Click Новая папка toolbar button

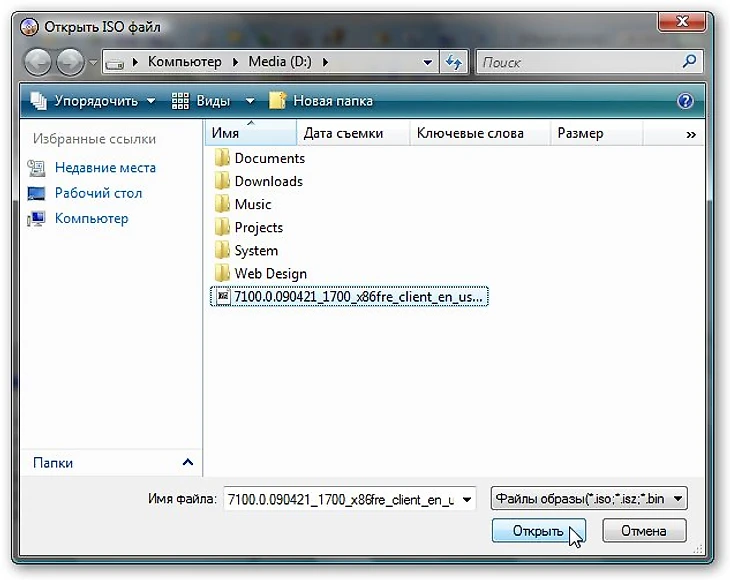tap(321, 101)
